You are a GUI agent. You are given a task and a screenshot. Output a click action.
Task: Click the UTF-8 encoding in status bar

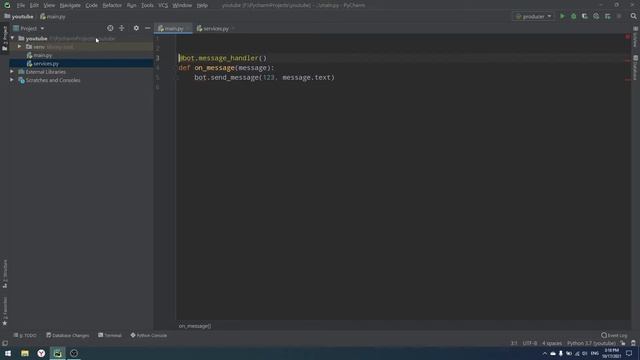tap(530, 343)
